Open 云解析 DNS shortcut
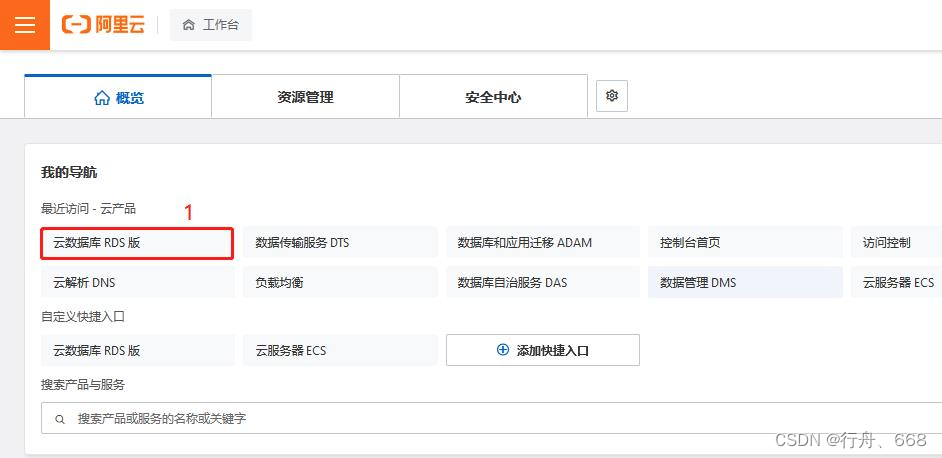The image size is (942, 458). pos(138,282)
